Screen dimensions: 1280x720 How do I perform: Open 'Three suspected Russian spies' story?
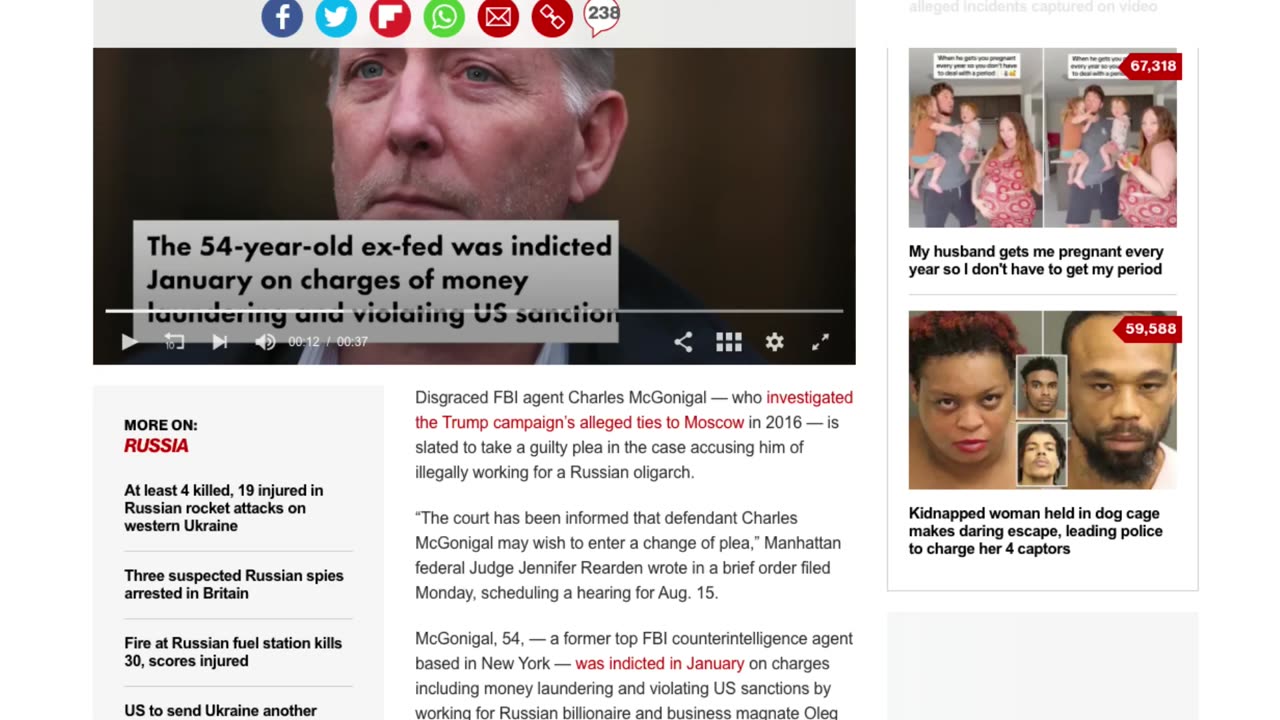[x=234, y=584]
